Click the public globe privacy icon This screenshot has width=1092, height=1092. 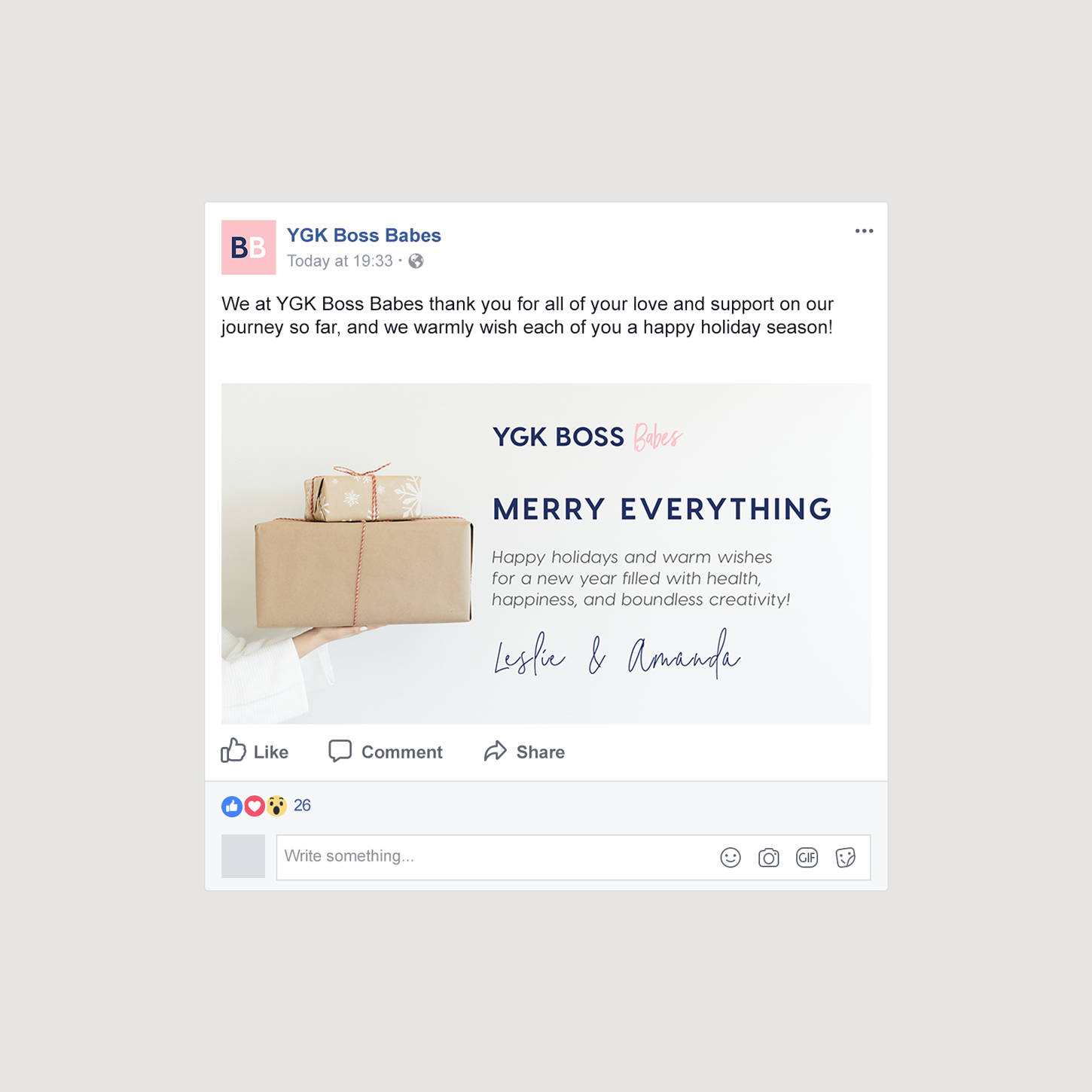click(416, 261)
